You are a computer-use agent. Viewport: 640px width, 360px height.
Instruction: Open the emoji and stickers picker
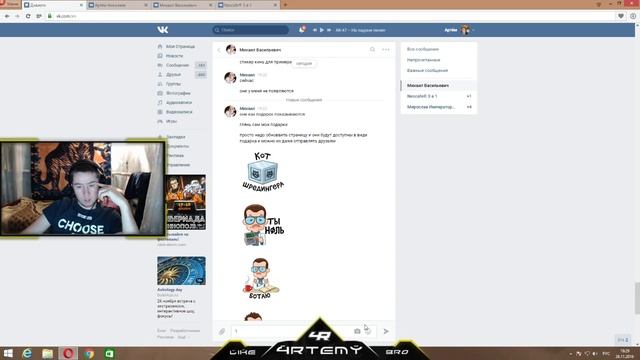368,331
